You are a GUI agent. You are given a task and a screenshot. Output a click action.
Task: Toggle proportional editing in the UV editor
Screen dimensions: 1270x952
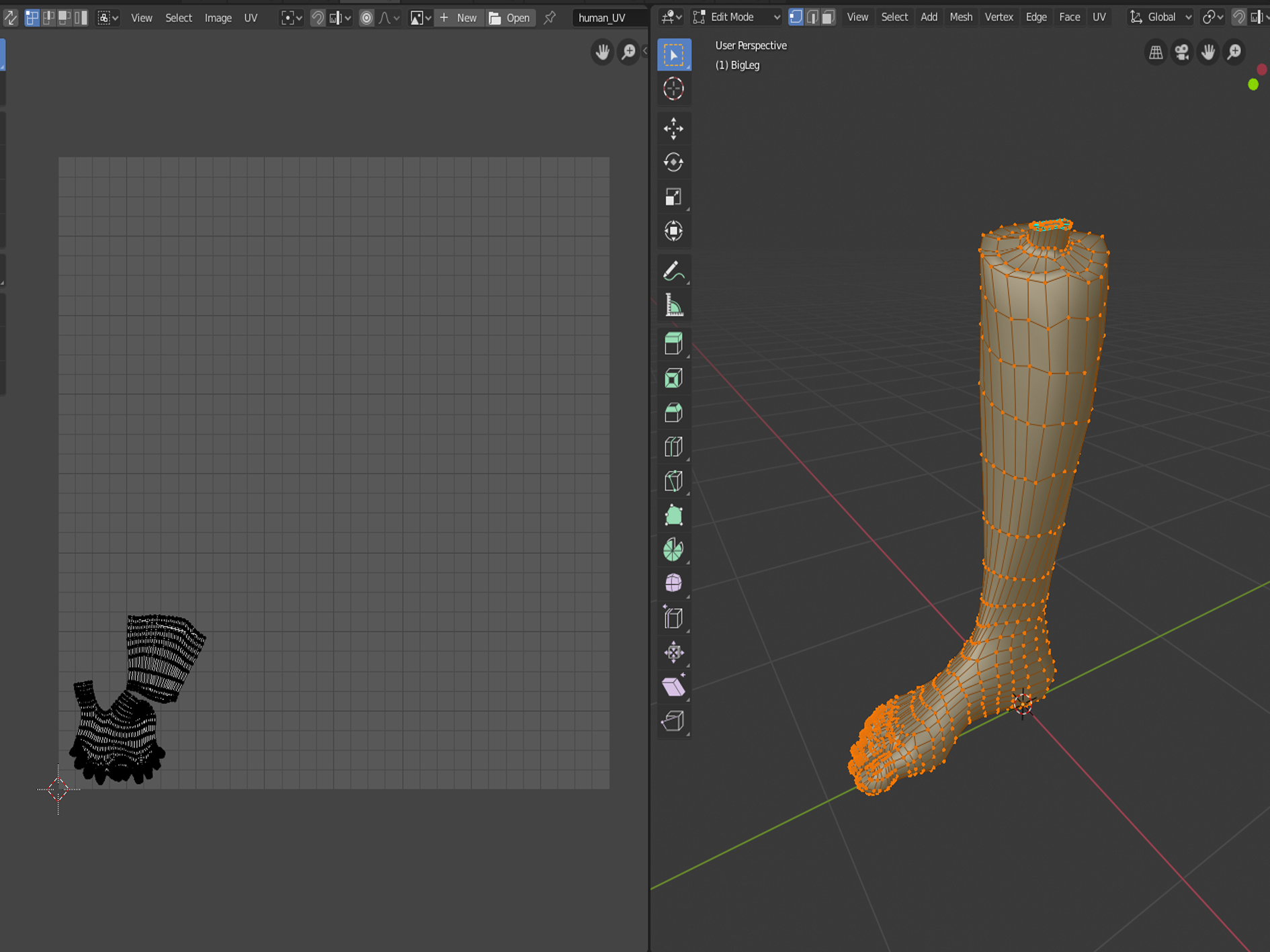tap(366, 17)
